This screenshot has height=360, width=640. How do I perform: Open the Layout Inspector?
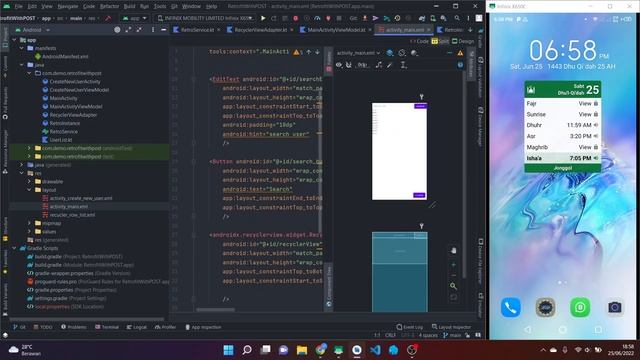(x=451, y=327)
